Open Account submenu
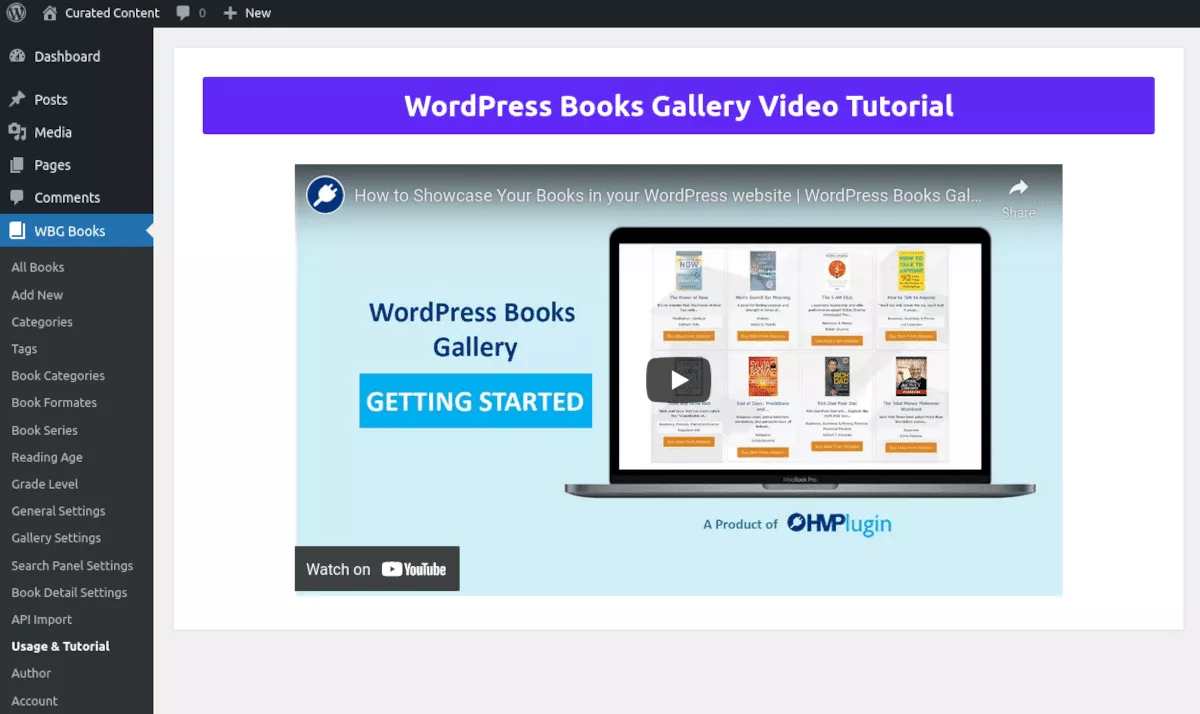 click(35, 701)
